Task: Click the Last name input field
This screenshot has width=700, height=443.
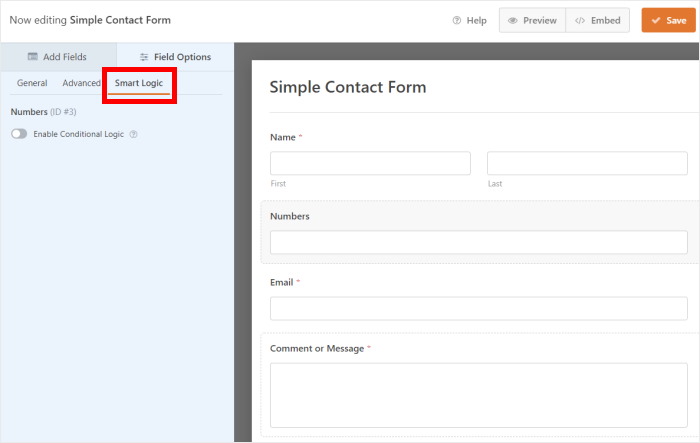Action: [x=587, y=163]
